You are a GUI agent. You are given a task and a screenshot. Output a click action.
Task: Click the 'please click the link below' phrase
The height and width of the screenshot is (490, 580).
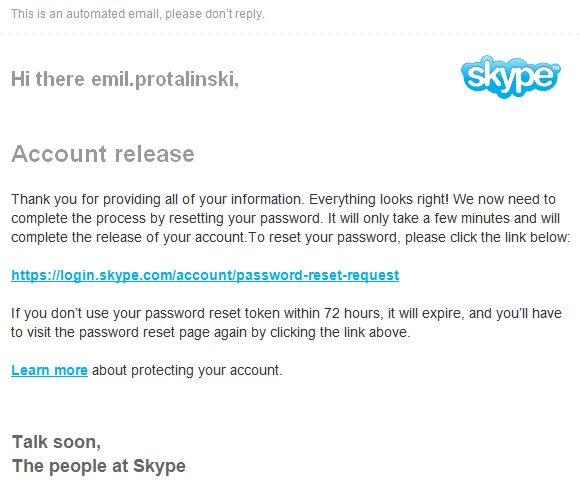click(x=488, y=237)
